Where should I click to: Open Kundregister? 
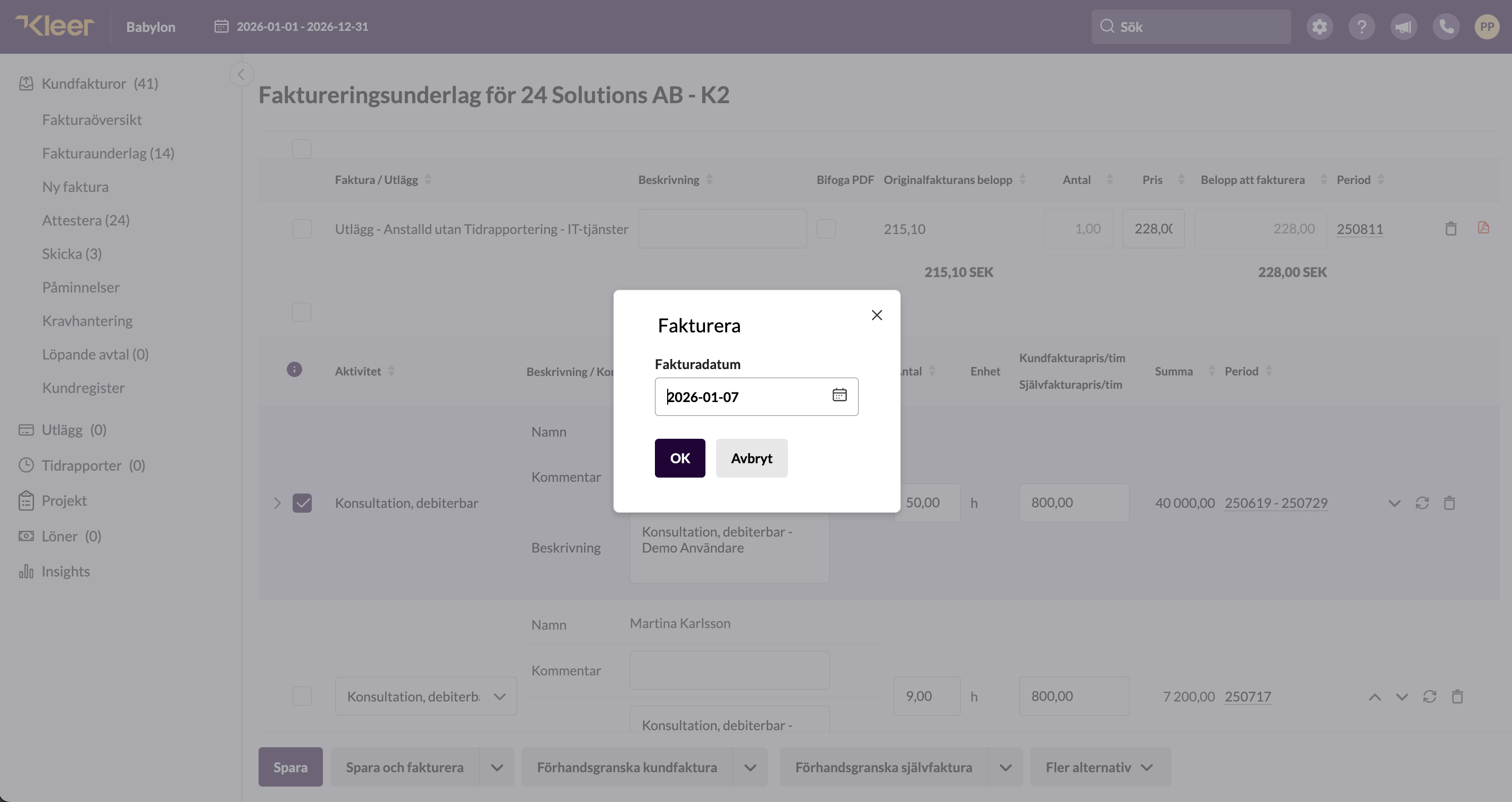pos(84,387)
